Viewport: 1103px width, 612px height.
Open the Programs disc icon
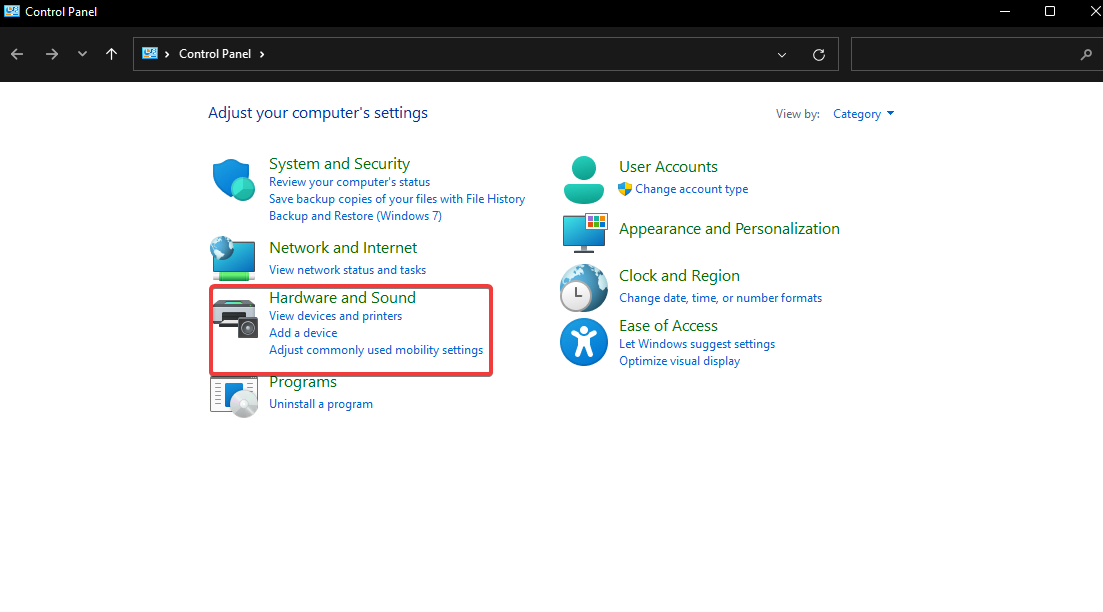[x=234, y=397]
